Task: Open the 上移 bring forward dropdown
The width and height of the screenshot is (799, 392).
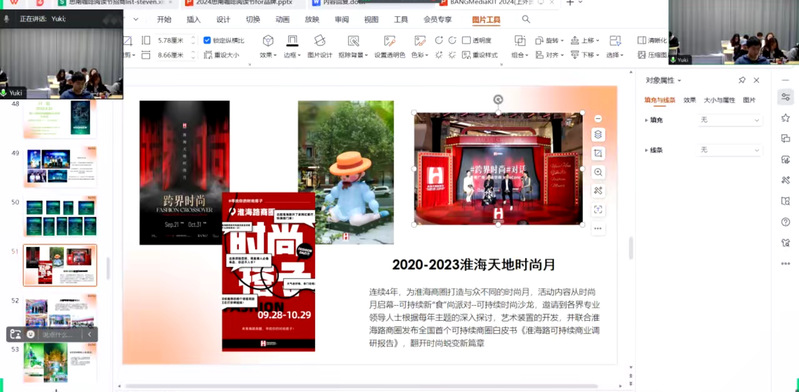Action: pos(584,40)
